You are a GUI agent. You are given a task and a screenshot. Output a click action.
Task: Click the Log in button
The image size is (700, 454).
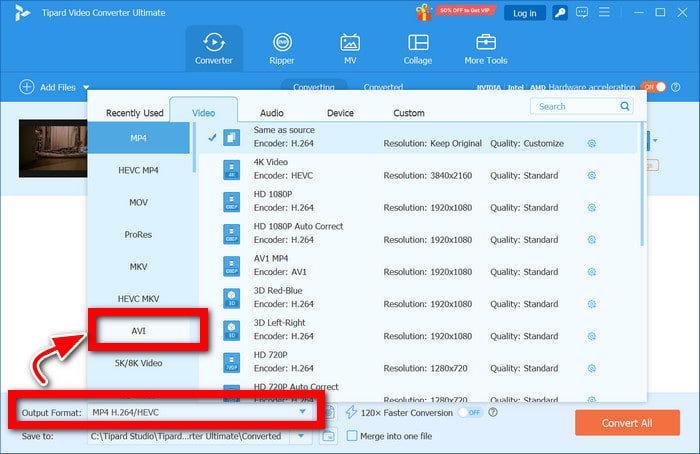(525, 13)
